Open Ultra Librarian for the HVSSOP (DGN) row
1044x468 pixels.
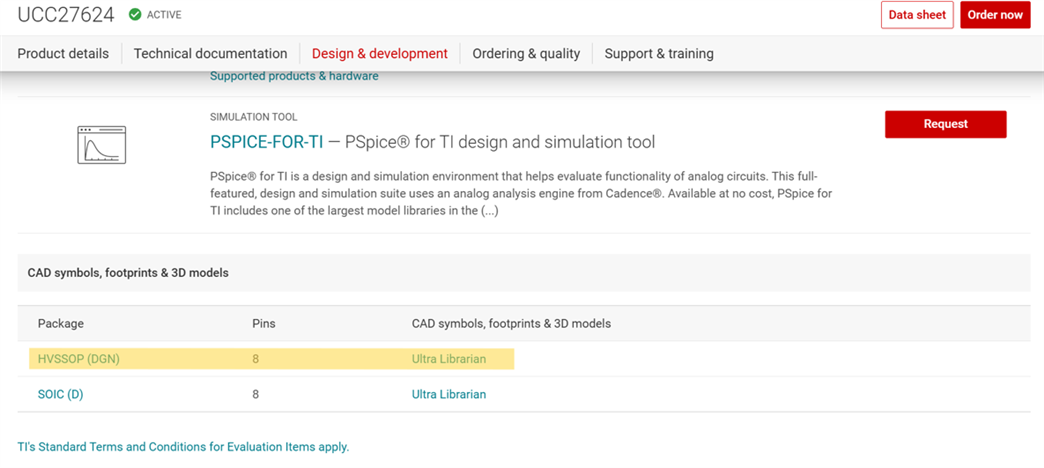click(449, 359)
